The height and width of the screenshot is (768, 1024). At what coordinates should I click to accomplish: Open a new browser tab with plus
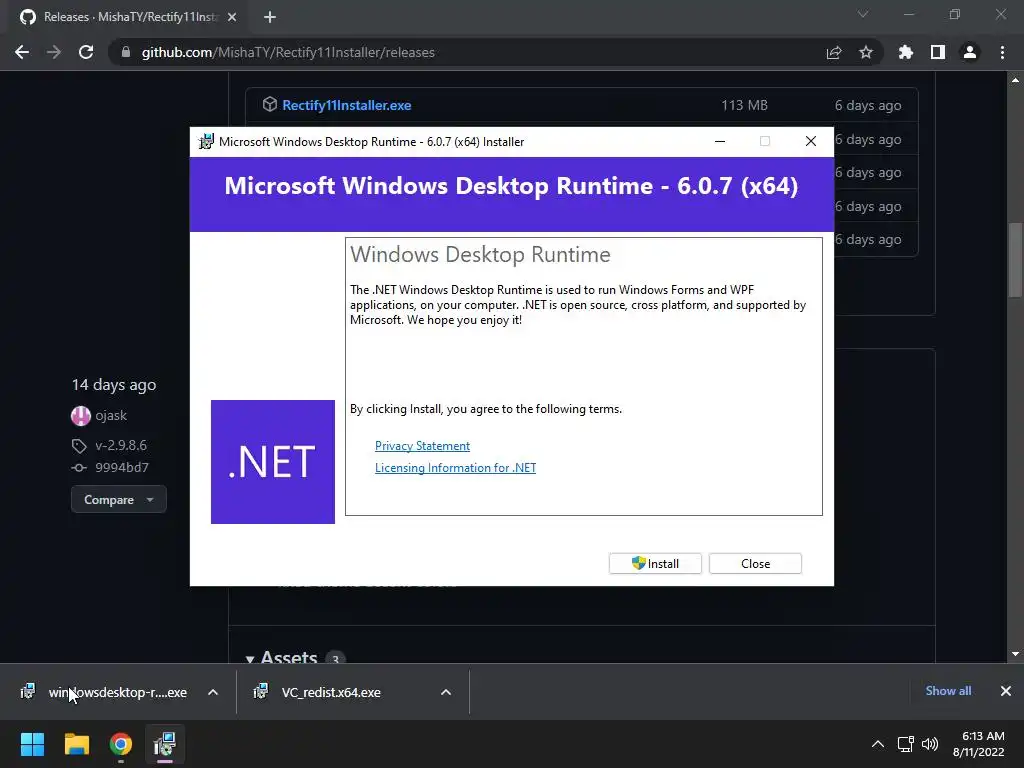270,17
